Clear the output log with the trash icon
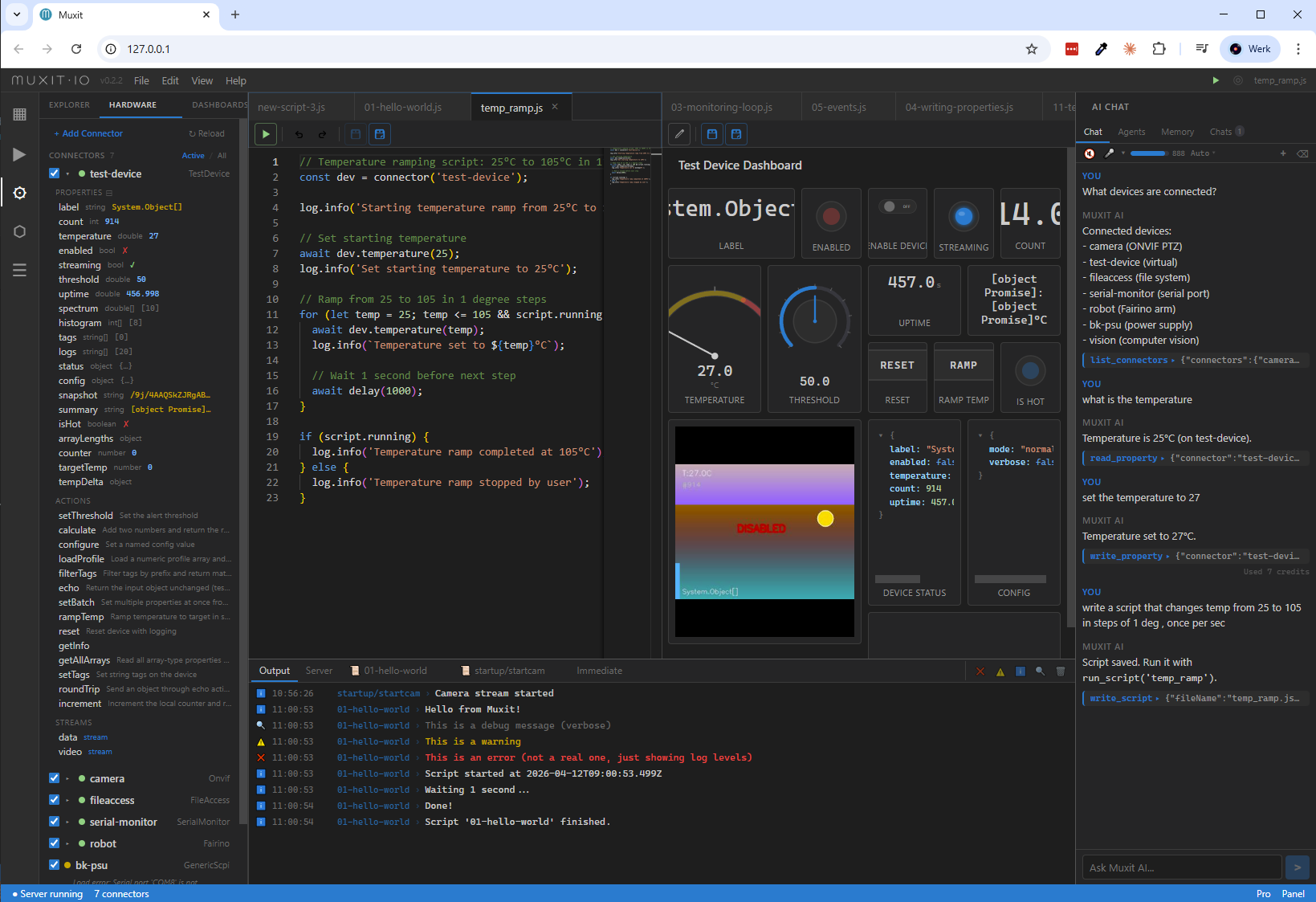Image resolution: width=1316 pixels, height=902 pixels. (1061, 671)
